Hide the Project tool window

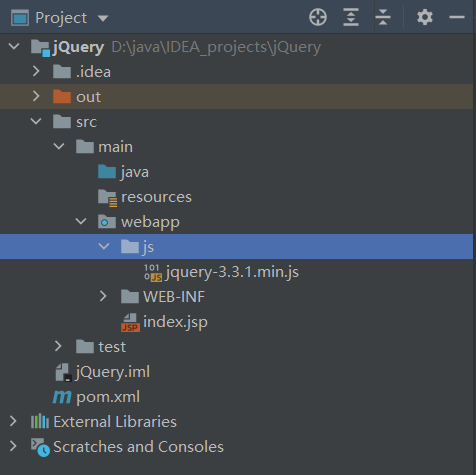pos(457,17)
